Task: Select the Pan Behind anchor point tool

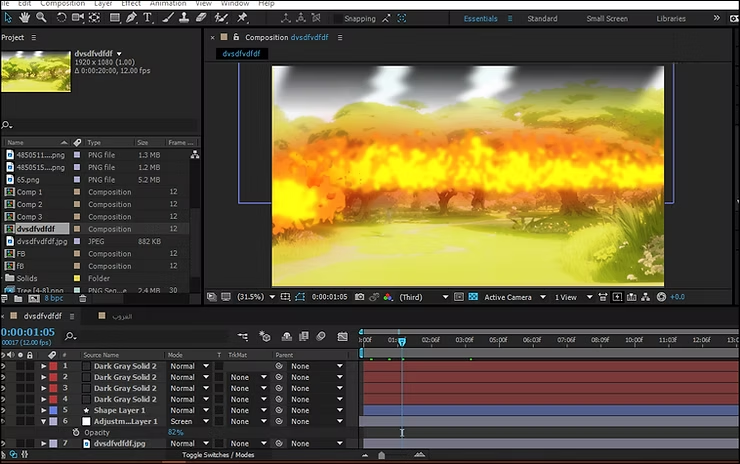Action: 94,18
